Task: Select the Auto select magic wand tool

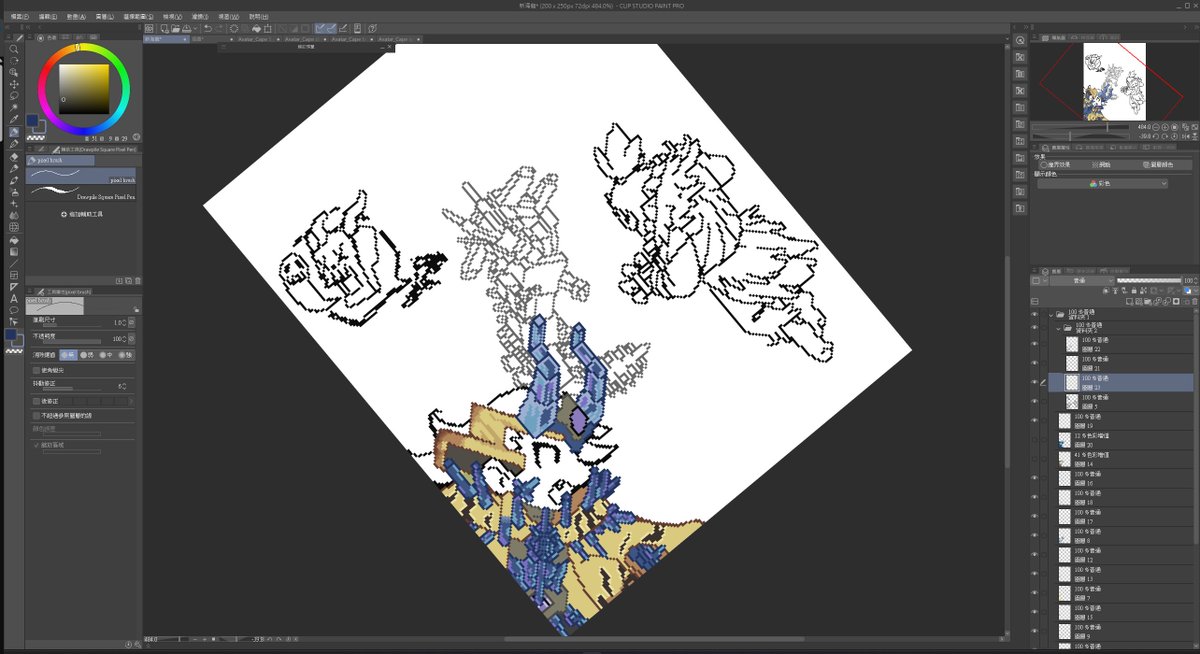Action: (x=14, y=107)
